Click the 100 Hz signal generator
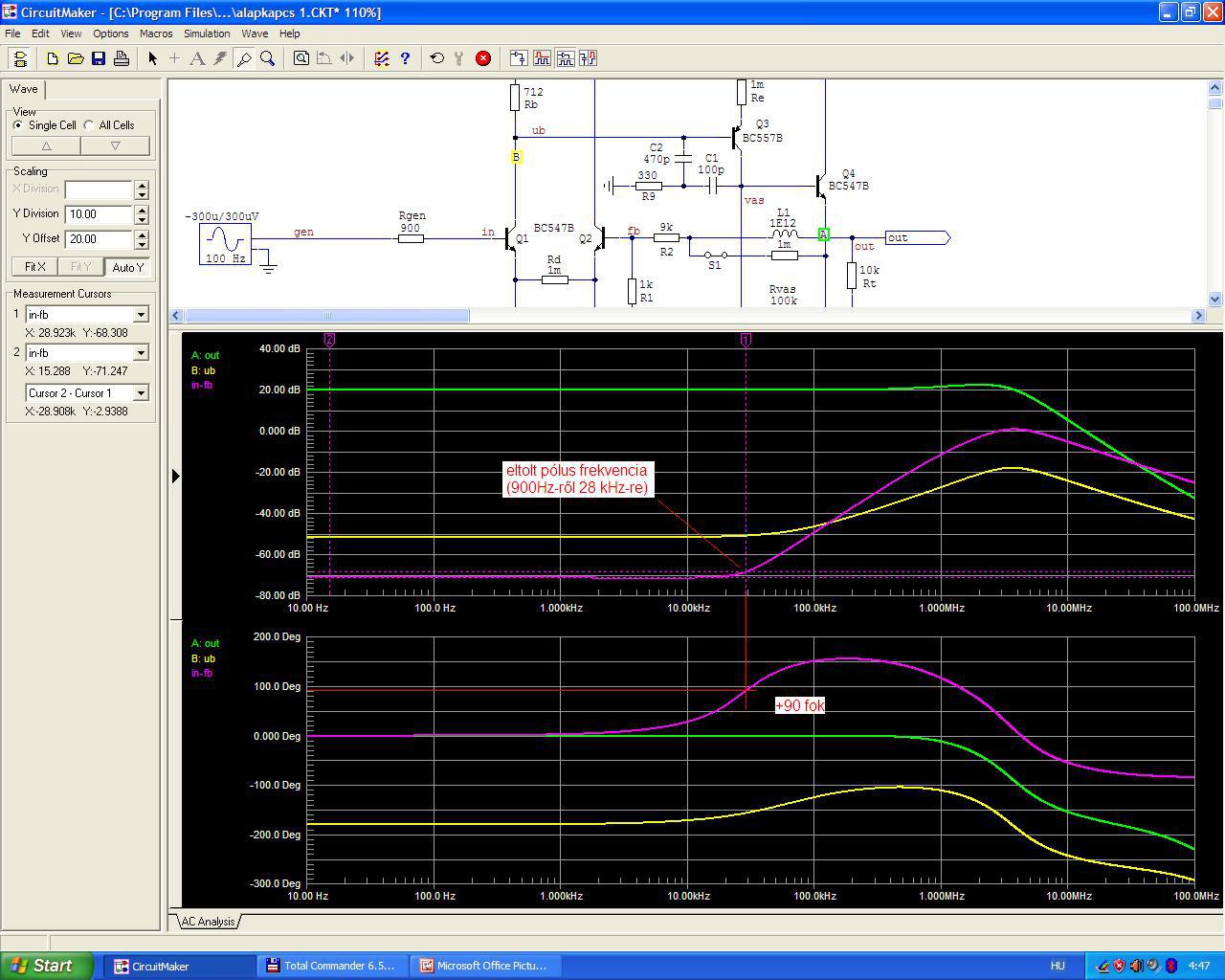This screenshot has width=1225, height=980. point(226,243)
